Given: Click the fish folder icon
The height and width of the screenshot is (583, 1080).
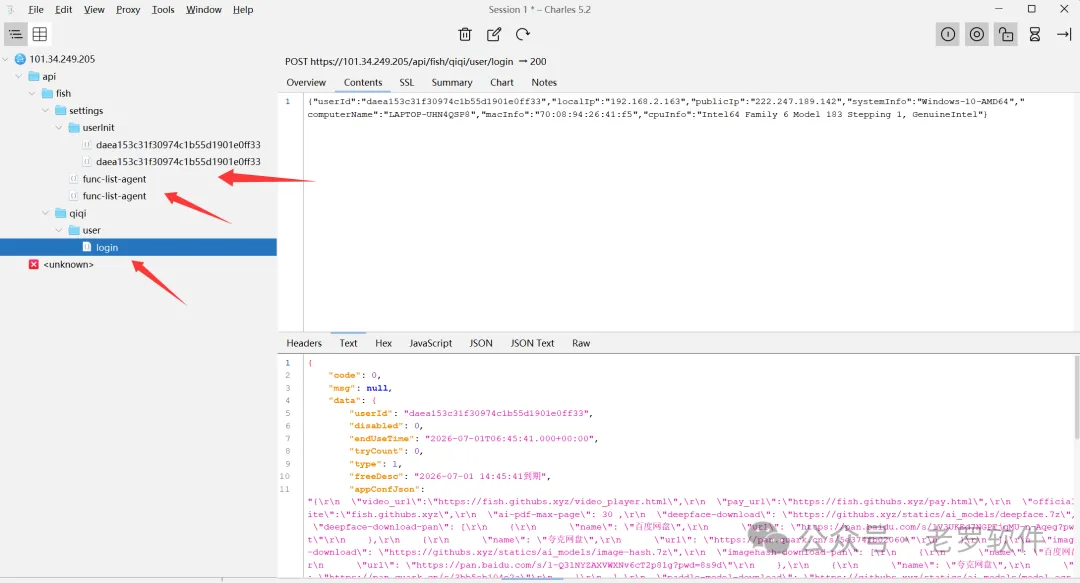Looking at the screenshot, I should [48, 93].
